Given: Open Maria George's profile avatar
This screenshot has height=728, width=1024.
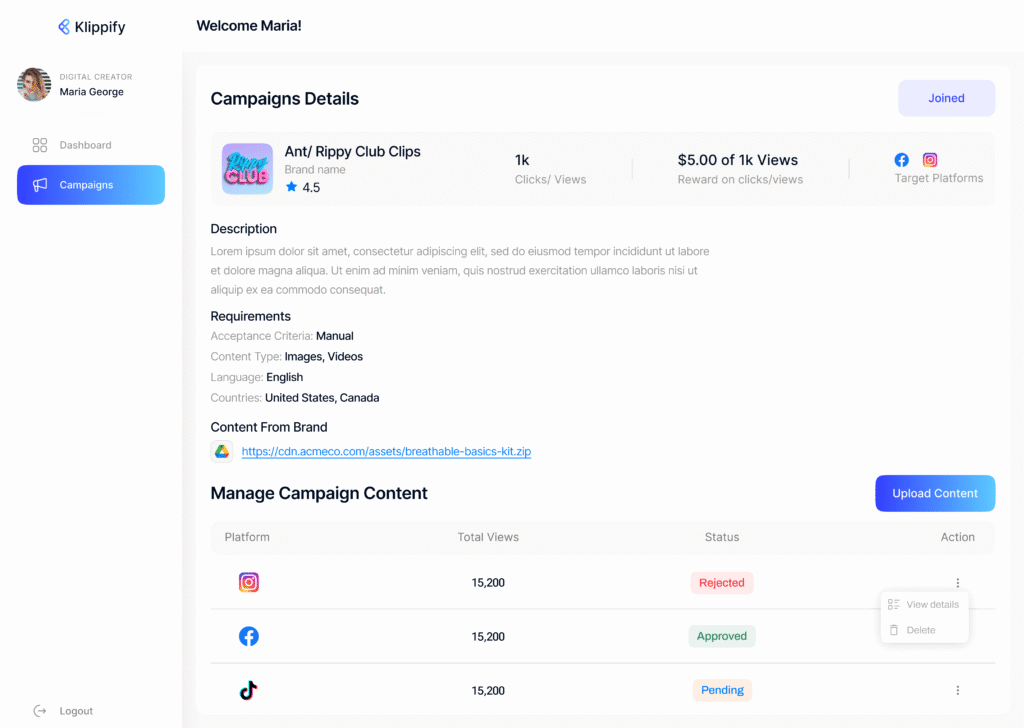Looking at the screenshot, I should pos(34,85).
